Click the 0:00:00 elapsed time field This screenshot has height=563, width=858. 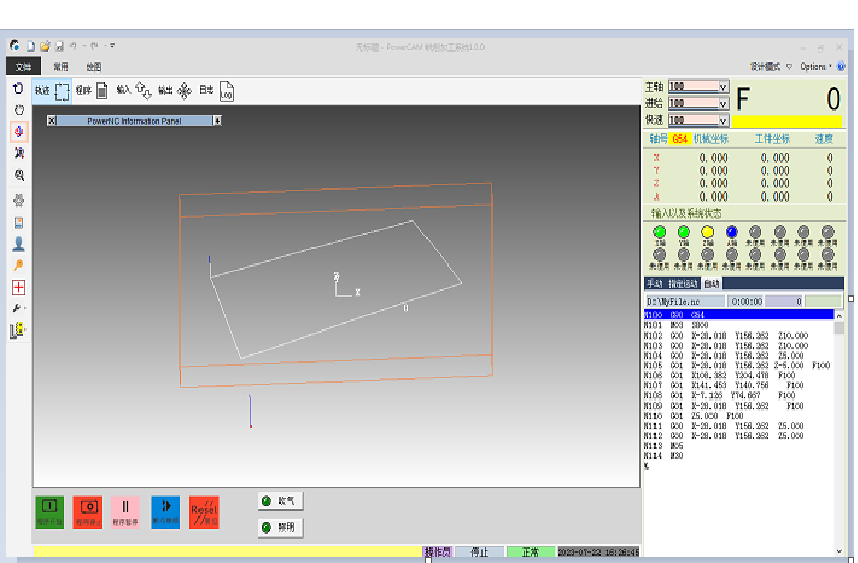(746, 301)
